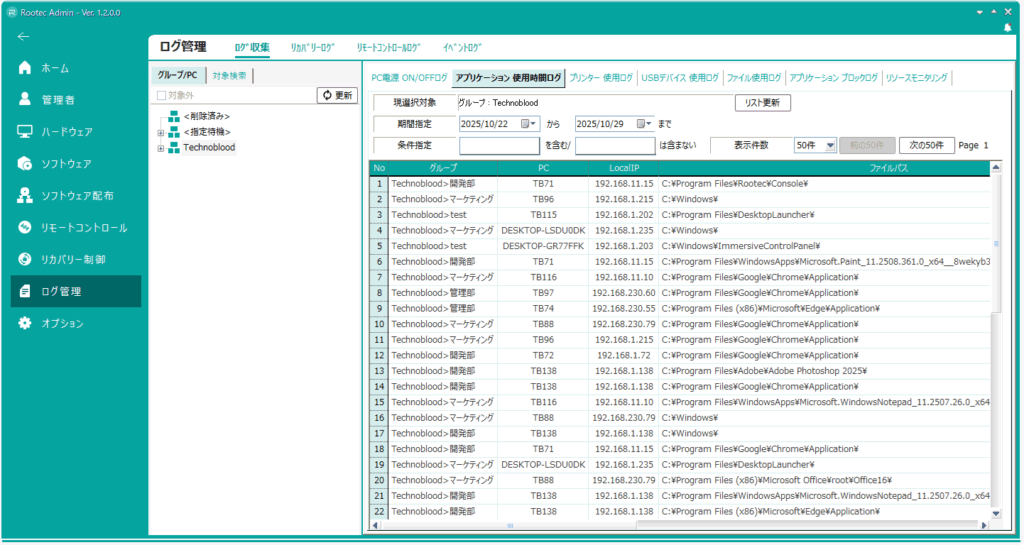
Task: Open the 表示件数 50件 dropdown
Action: (x=829, y=146)
